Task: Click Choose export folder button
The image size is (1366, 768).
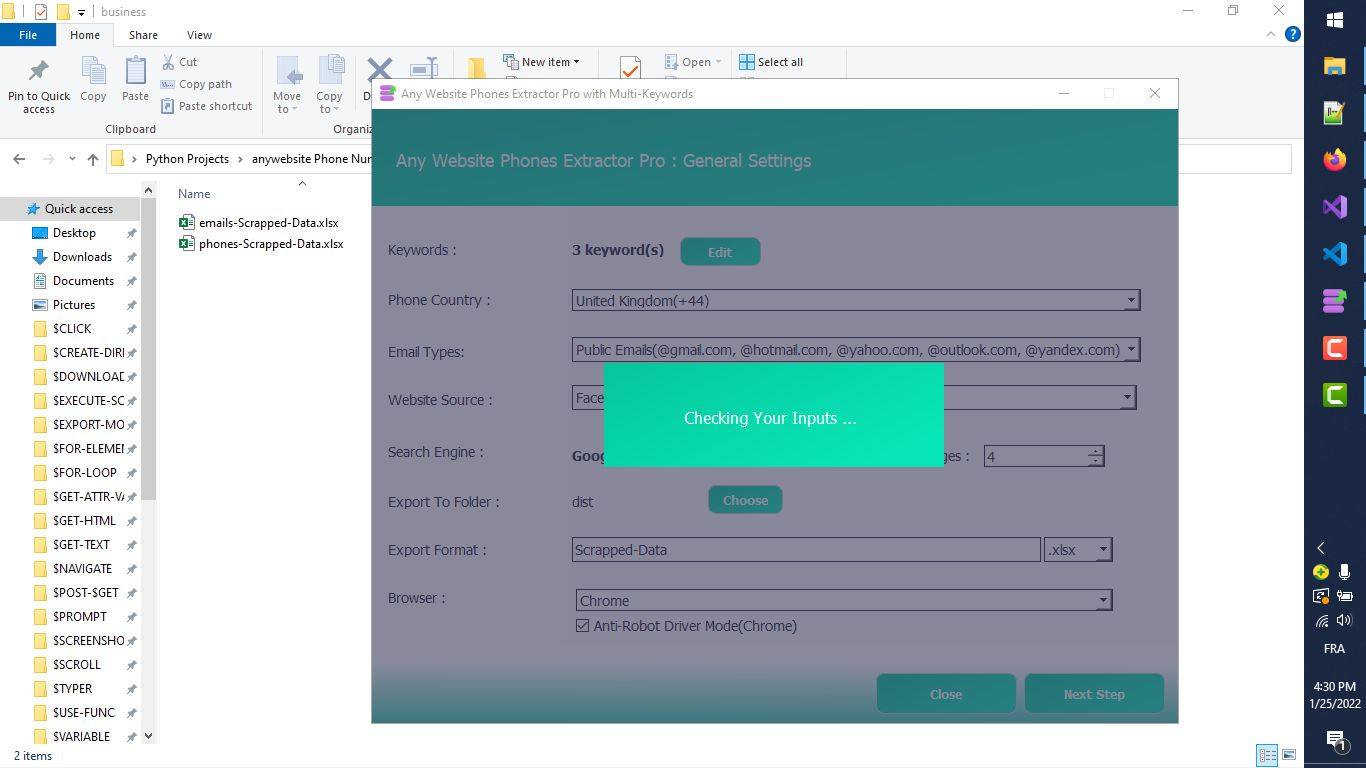Action: (745, 500)
